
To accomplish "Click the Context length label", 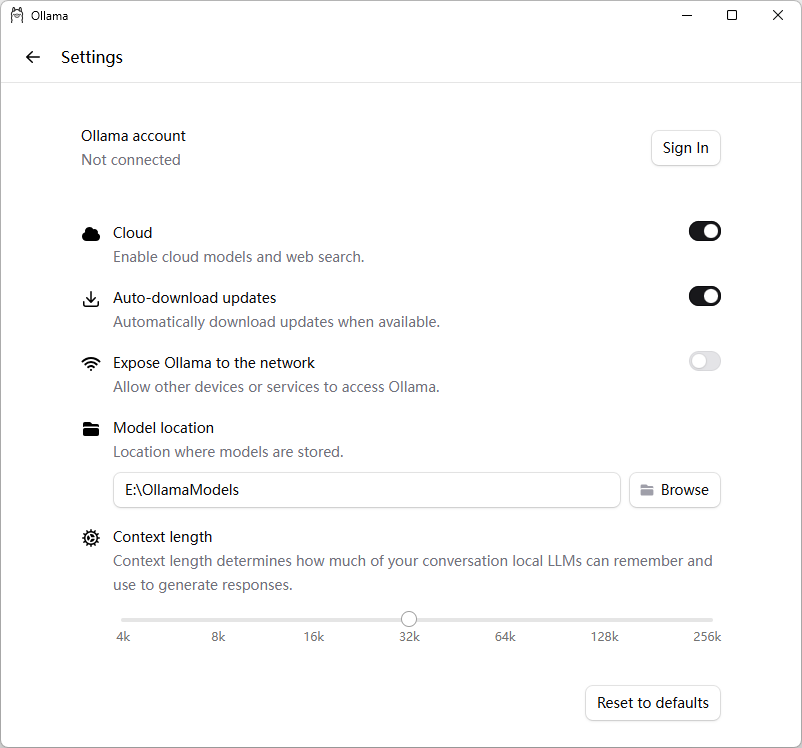I will [162, 537].
